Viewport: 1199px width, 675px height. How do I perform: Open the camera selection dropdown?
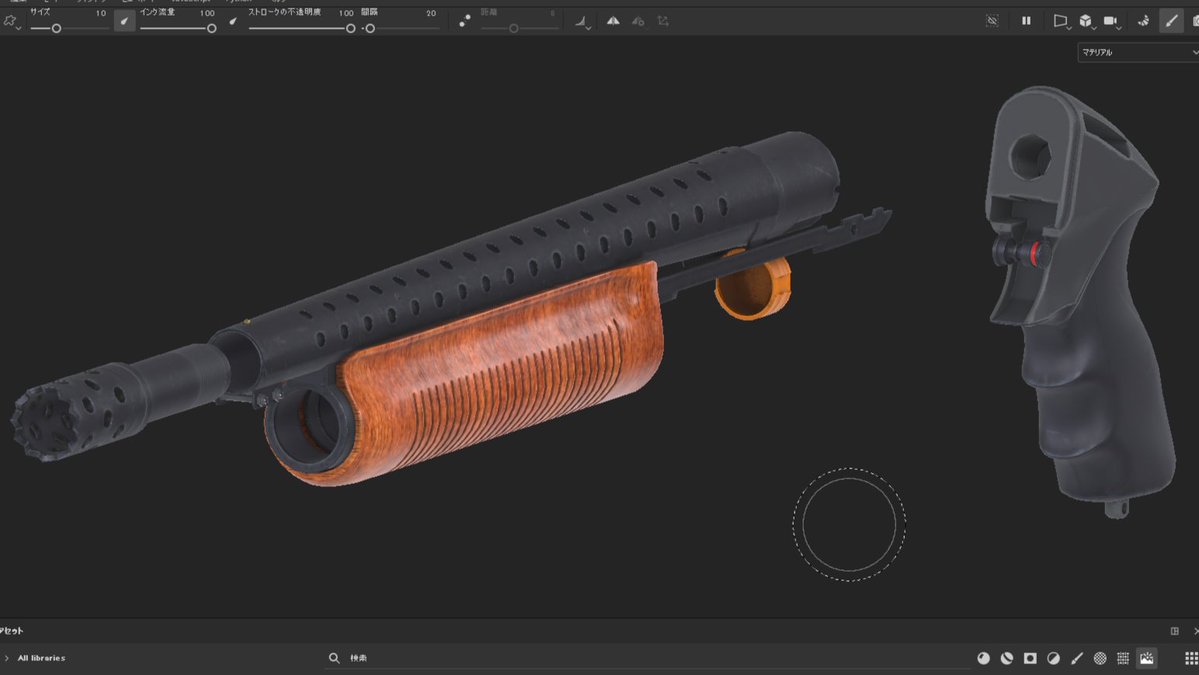click(1111, 21)
